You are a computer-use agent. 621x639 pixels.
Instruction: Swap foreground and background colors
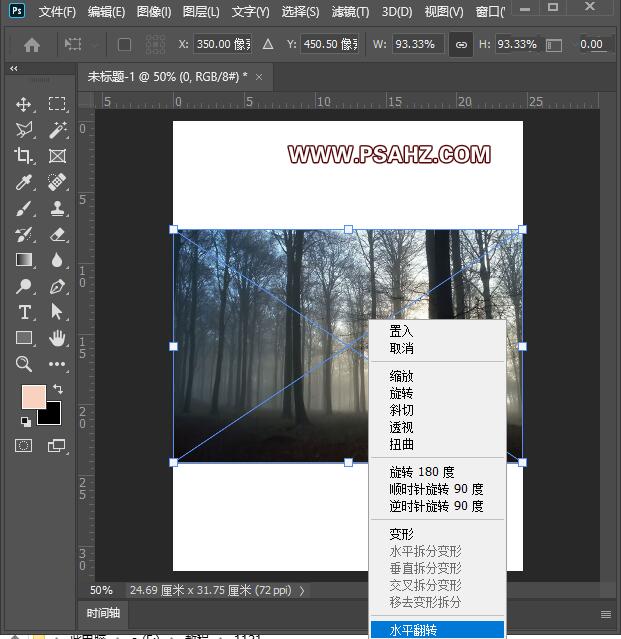pyautogui.click(x=58, y=389)
